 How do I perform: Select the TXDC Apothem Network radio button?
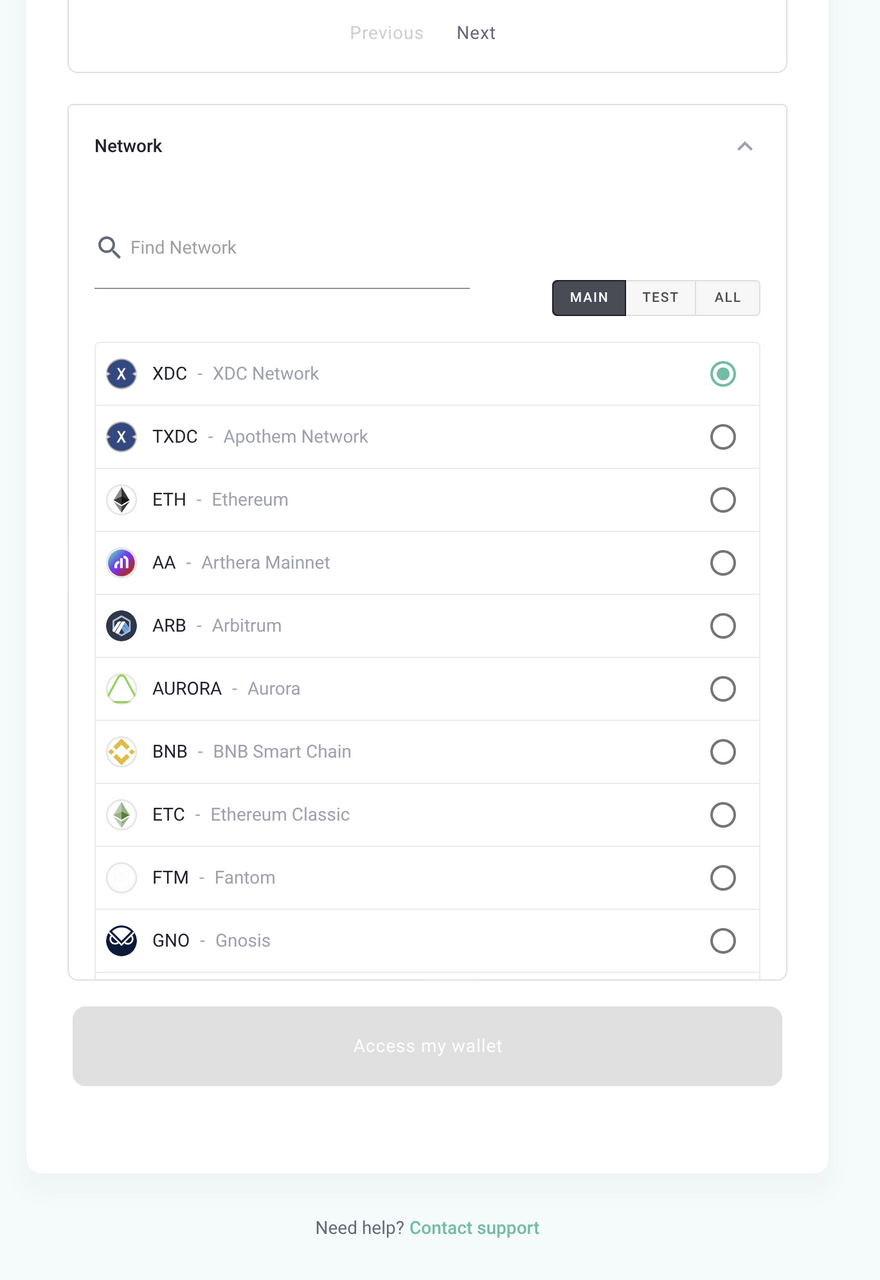(x=722, y=437)
